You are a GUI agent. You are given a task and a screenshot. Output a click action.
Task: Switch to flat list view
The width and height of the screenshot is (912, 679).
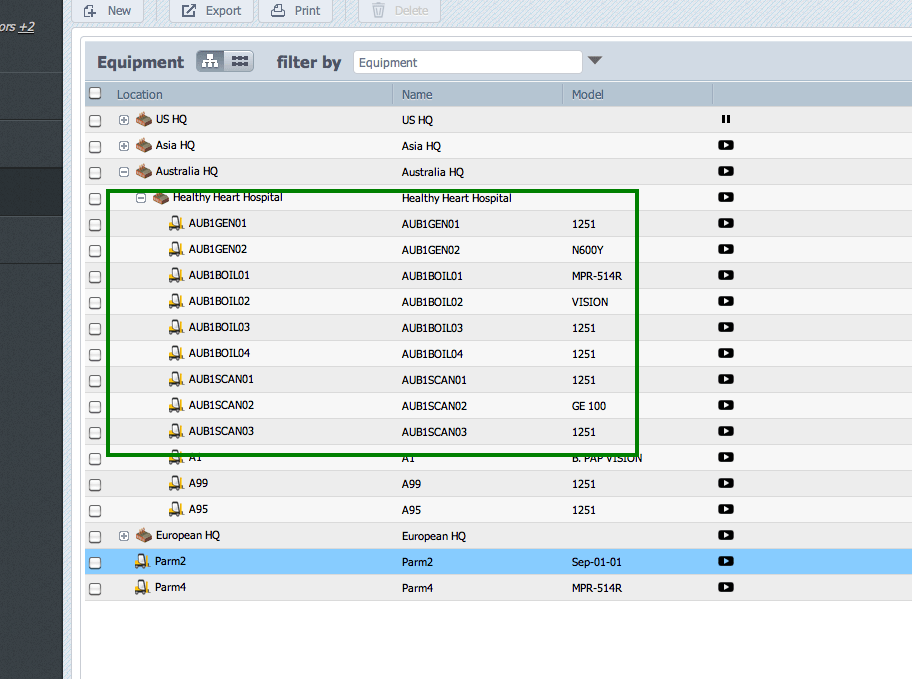tap(240, 60)
